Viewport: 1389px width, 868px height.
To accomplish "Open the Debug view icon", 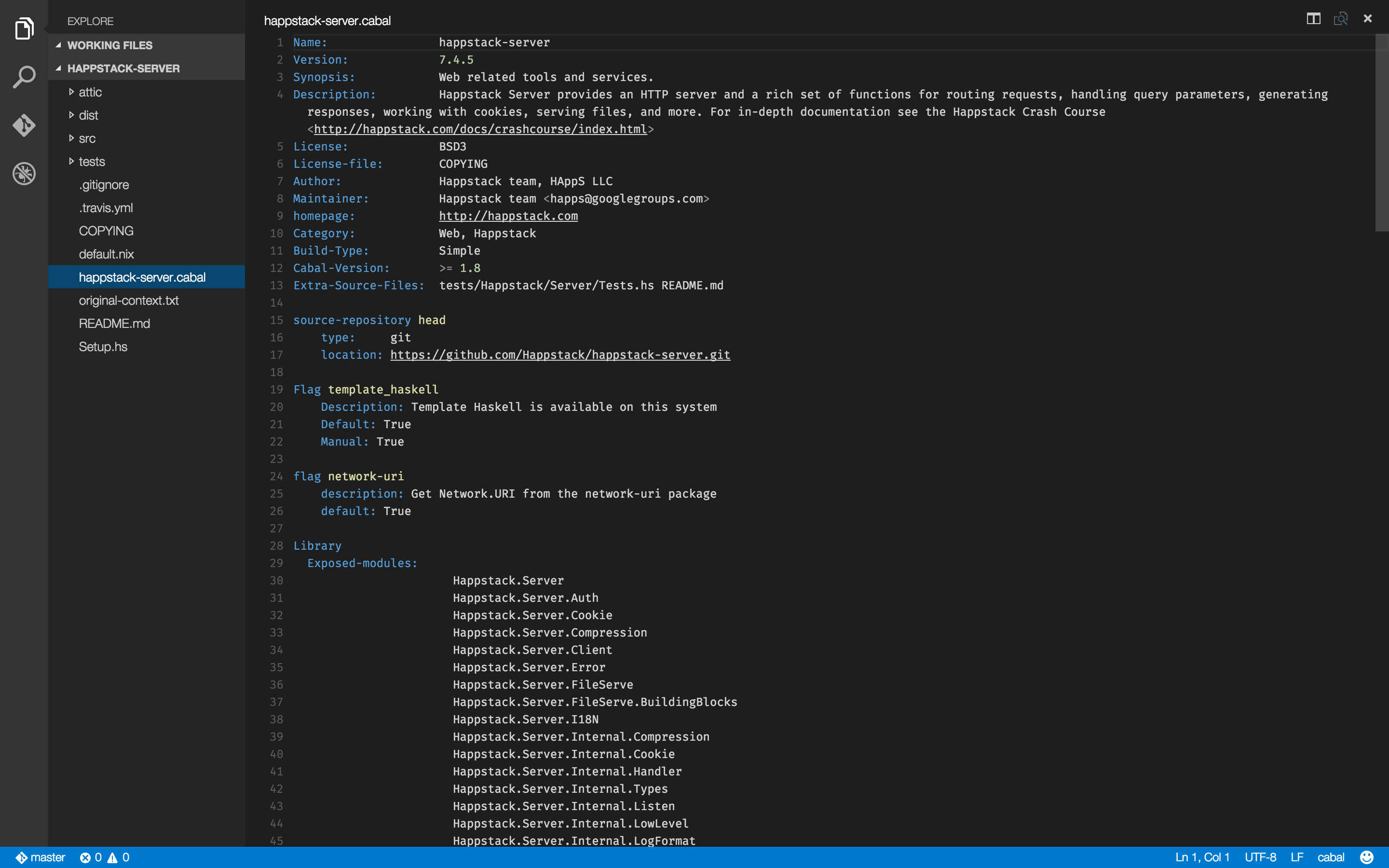I will point(24,174).
